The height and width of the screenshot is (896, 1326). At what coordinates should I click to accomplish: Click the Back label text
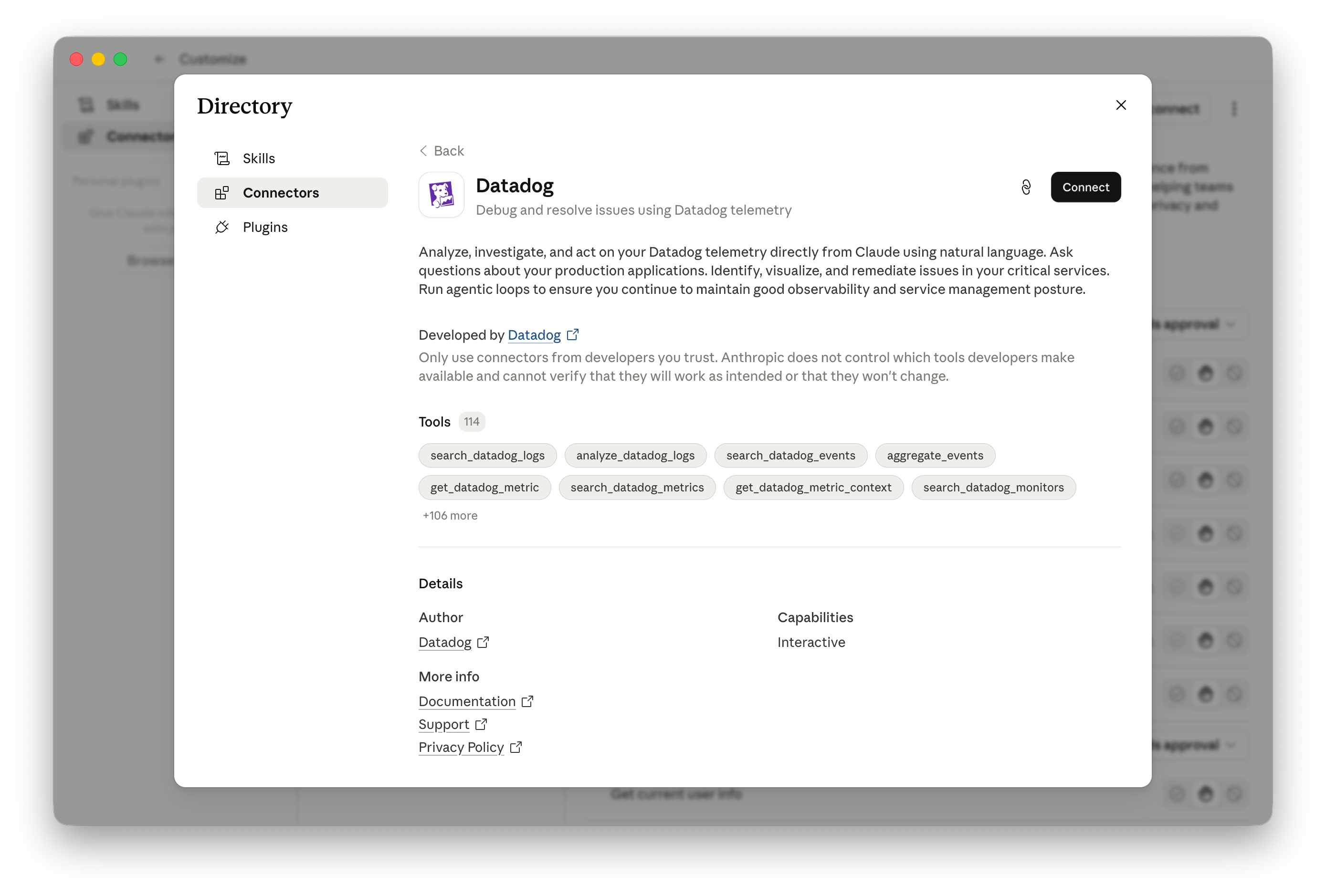[x=449, y=151]
